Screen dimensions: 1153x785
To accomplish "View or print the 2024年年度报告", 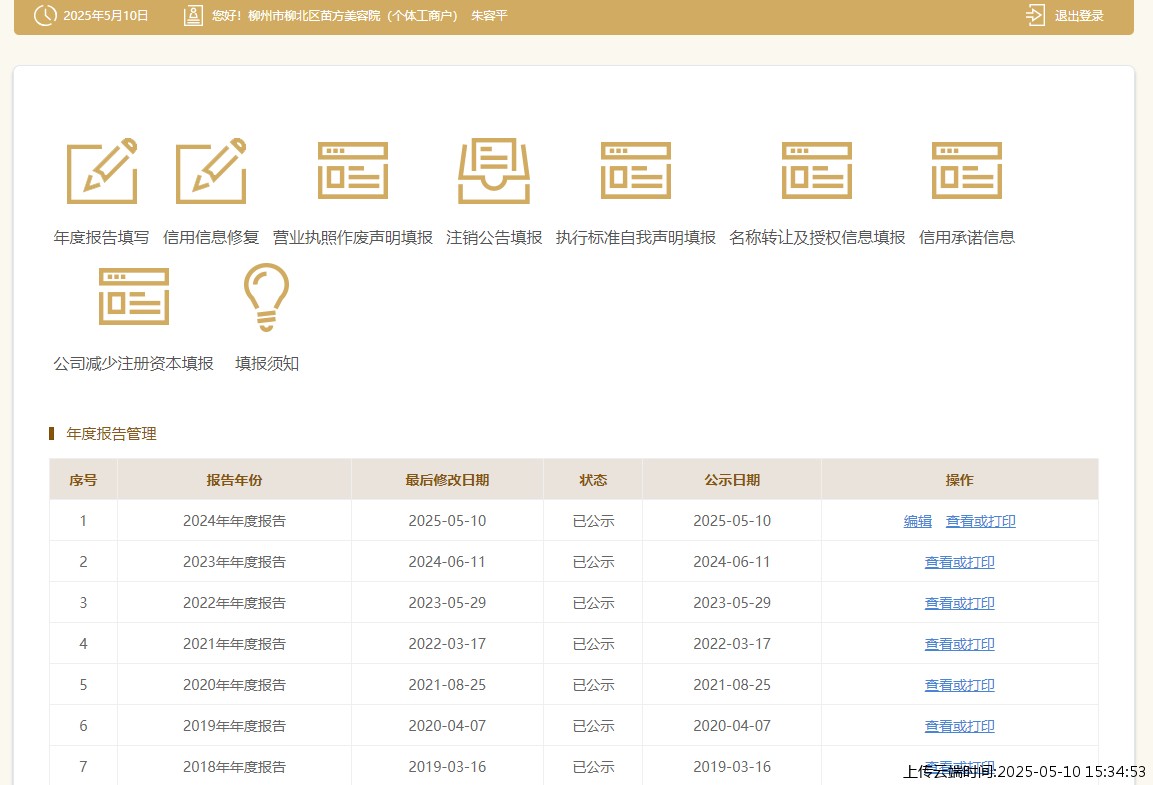I will (981, 521).
